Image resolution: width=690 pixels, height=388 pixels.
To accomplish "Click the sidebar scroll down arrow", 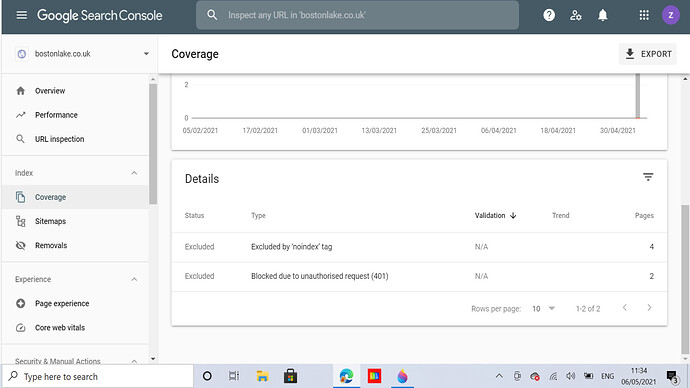I will (153, 359).
